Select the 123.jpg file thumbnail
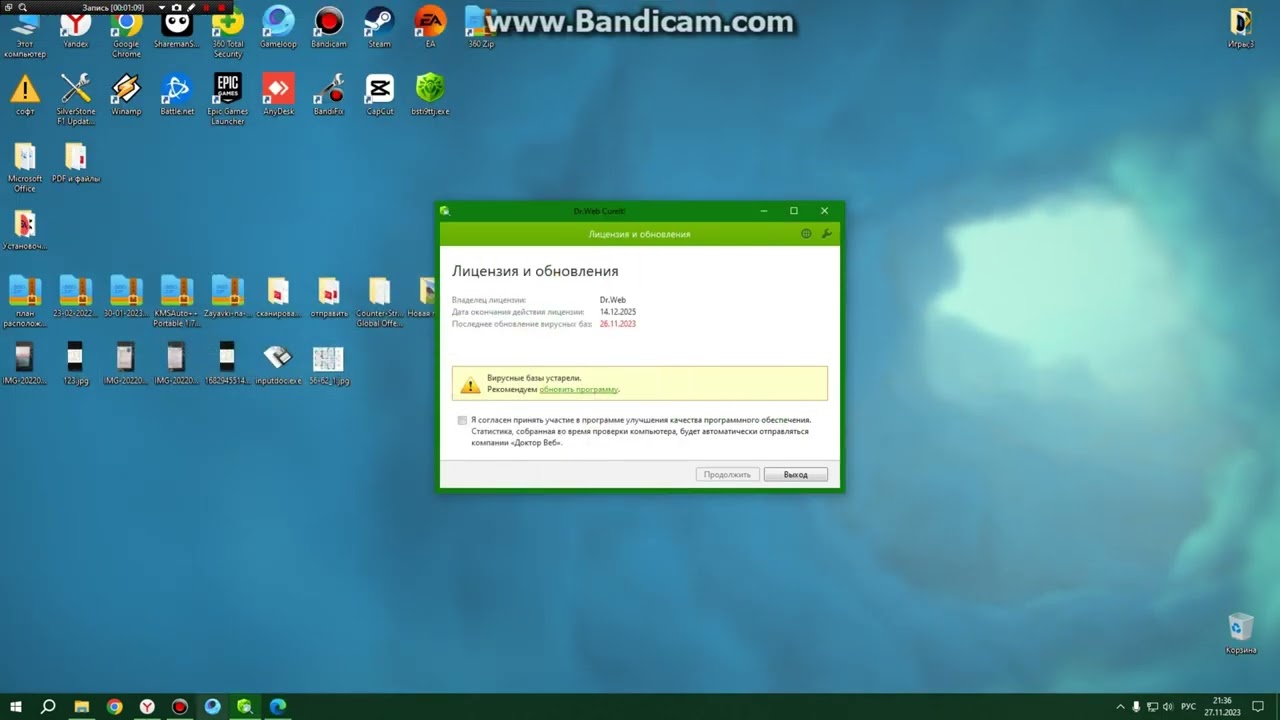This screenshot has width=1280, height=720. coord(76,363)
